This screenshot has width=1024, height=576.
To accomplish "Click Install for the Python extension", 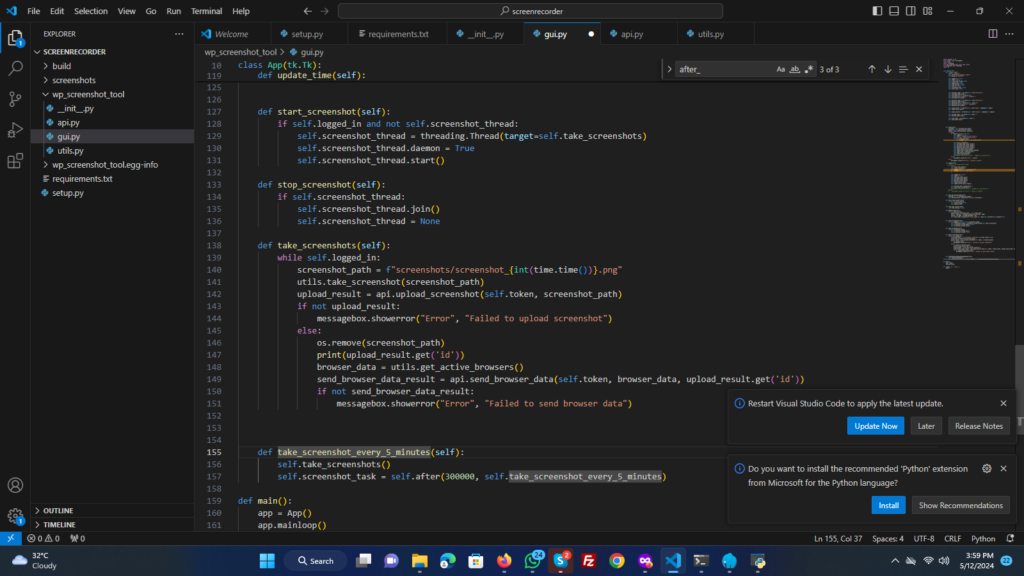I will tap(888, 505).
